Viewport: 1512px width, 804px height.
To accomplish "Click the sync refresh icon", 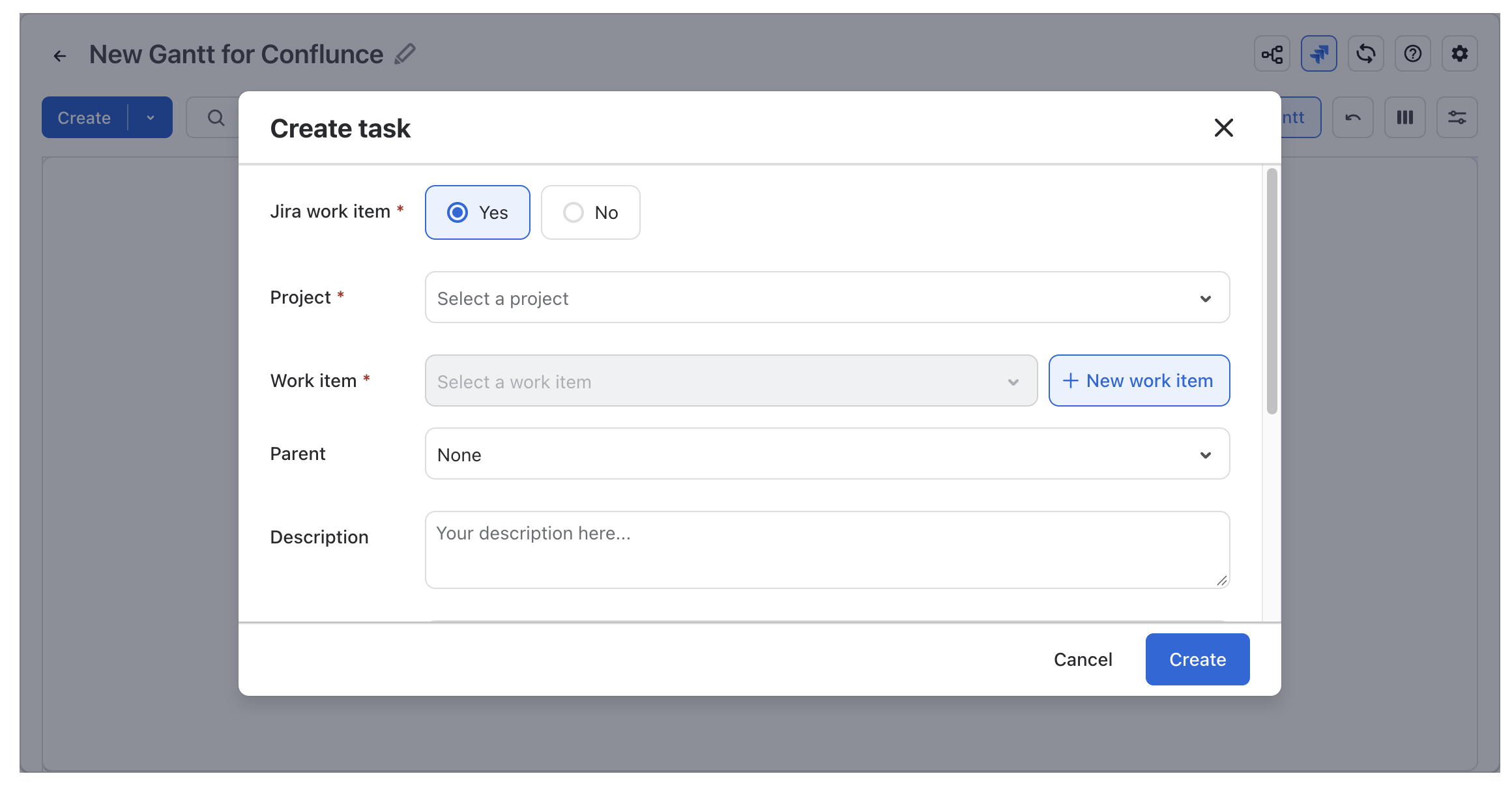I will [1365, 53].
